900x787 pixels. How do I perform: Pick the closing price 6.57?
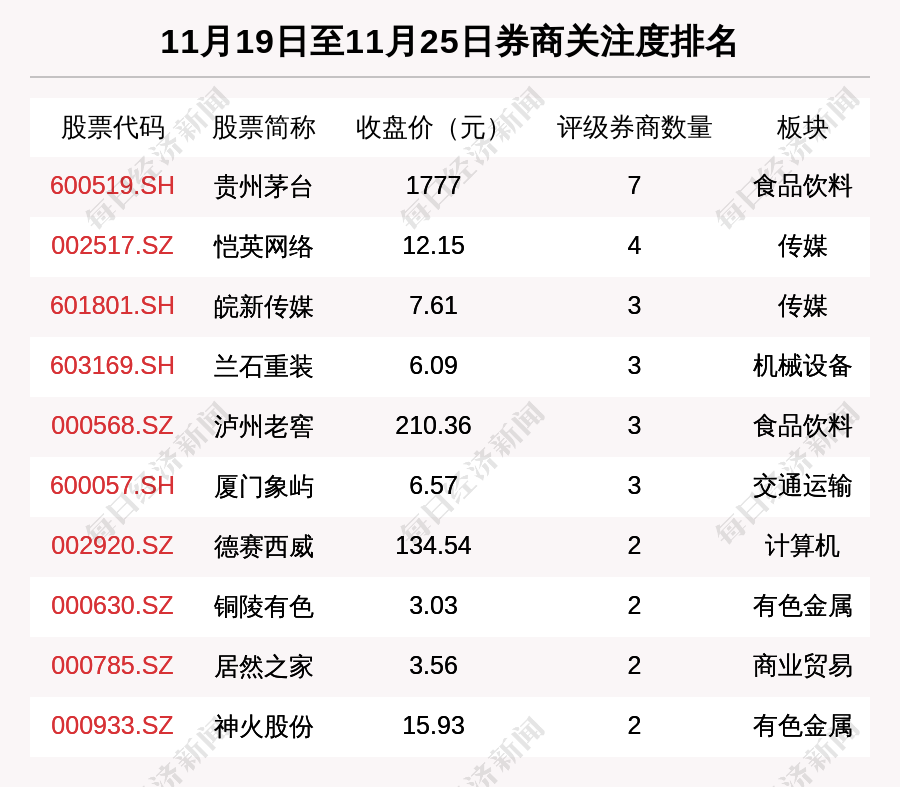tap(433, 486)
